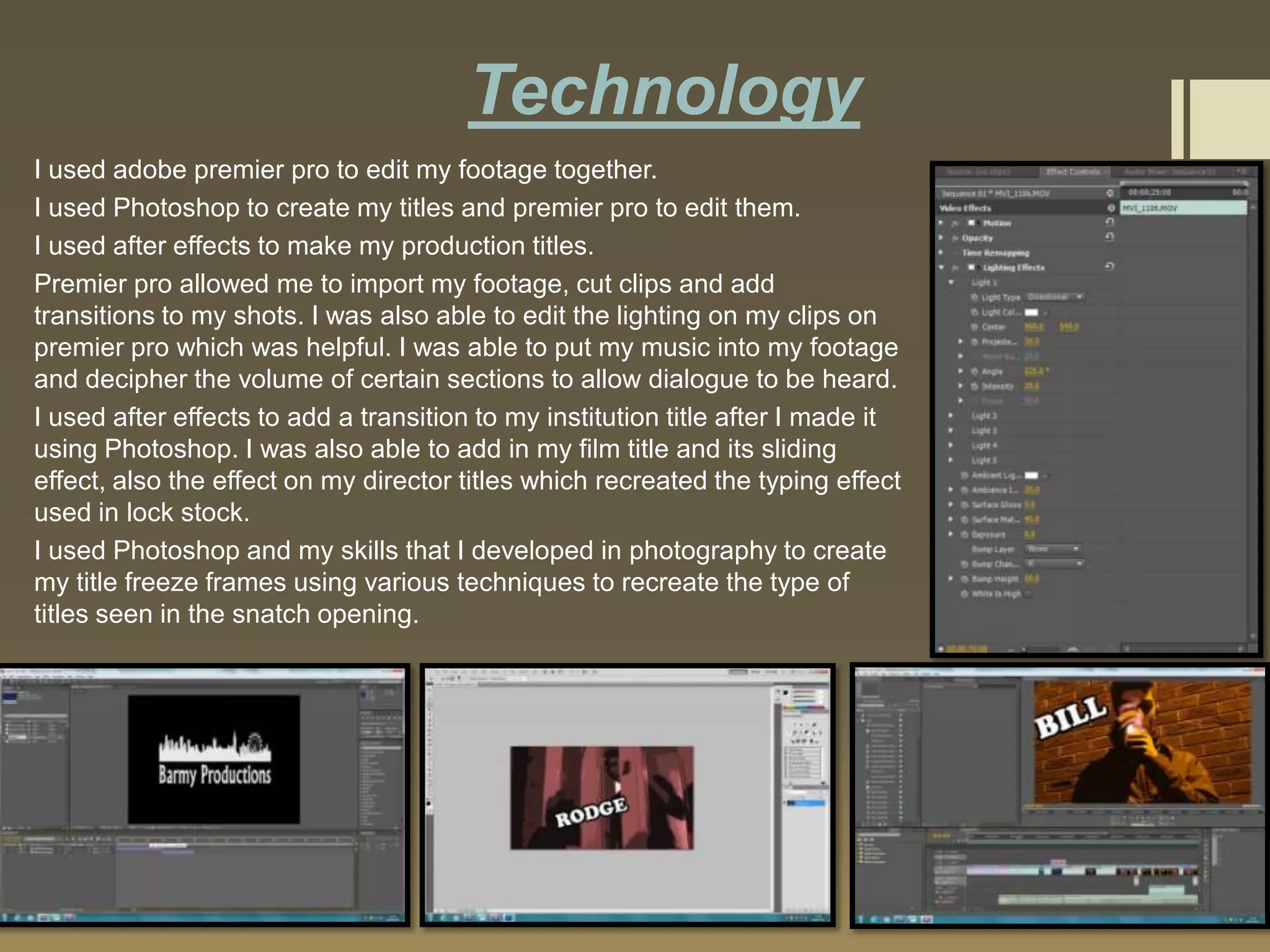This screenshot has height=952, width=1270.
Task: Toggle animation stopwatch for Angle
Action: (x=974, y=371)
